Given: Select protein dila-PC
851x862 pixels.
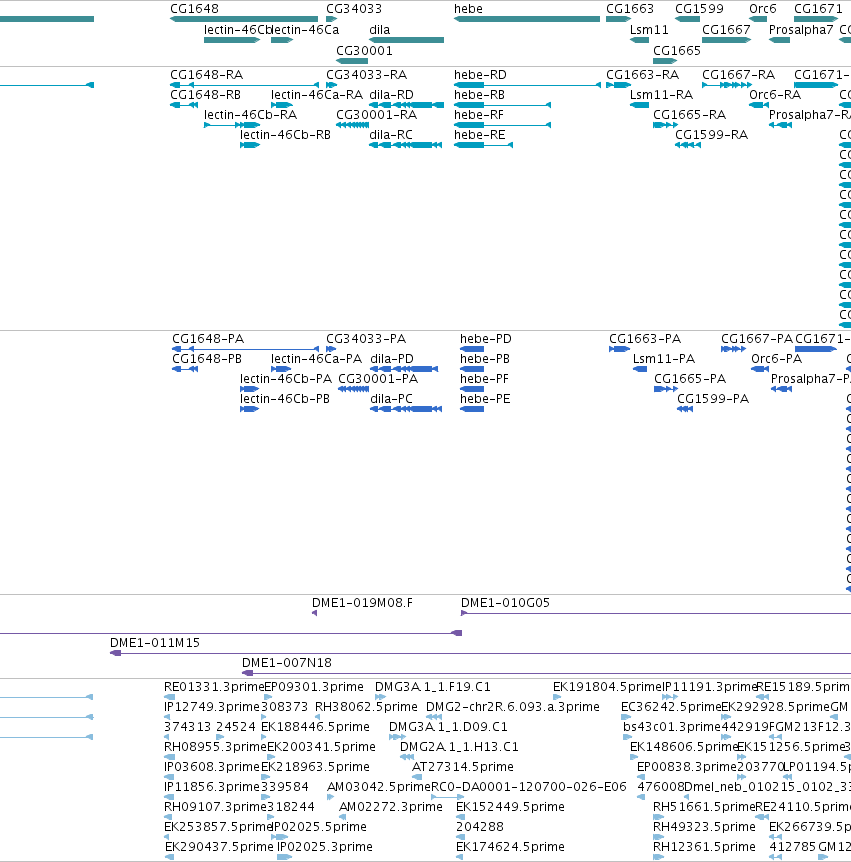Looking at the screenshot, I should (391, 399).
